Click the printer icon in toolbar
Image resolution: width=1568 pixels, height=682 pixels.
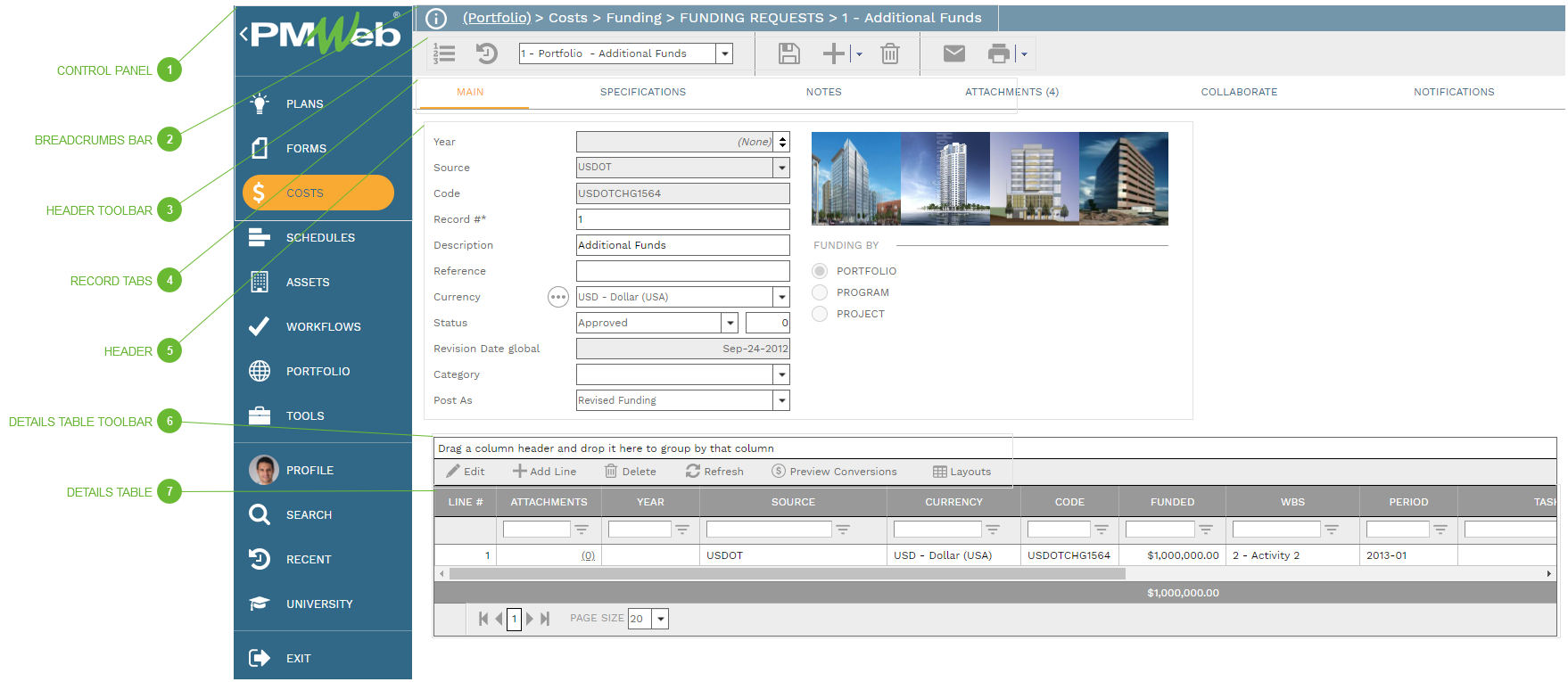pyautogui.click(x=998, y=53)
